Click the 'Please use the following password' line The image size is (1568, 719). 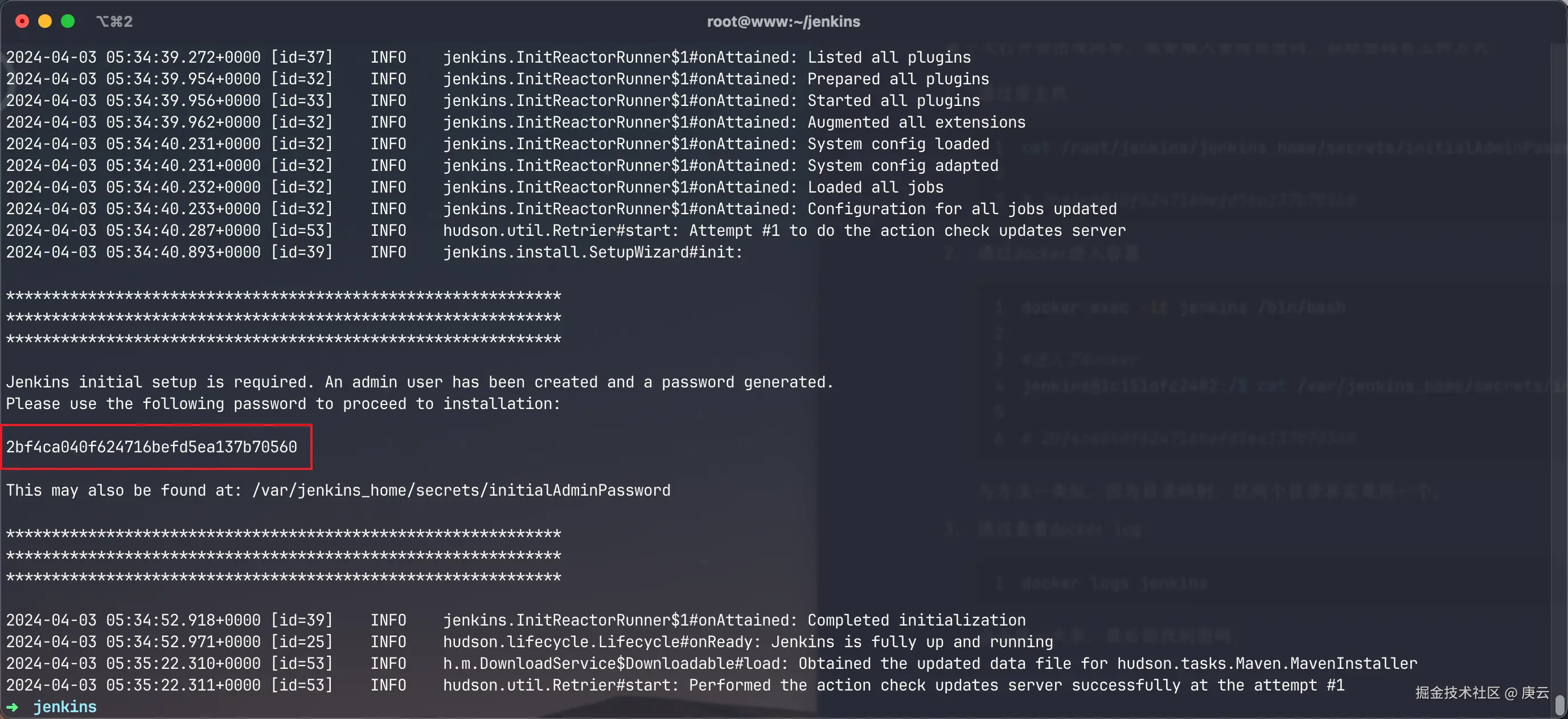point(282,404)
